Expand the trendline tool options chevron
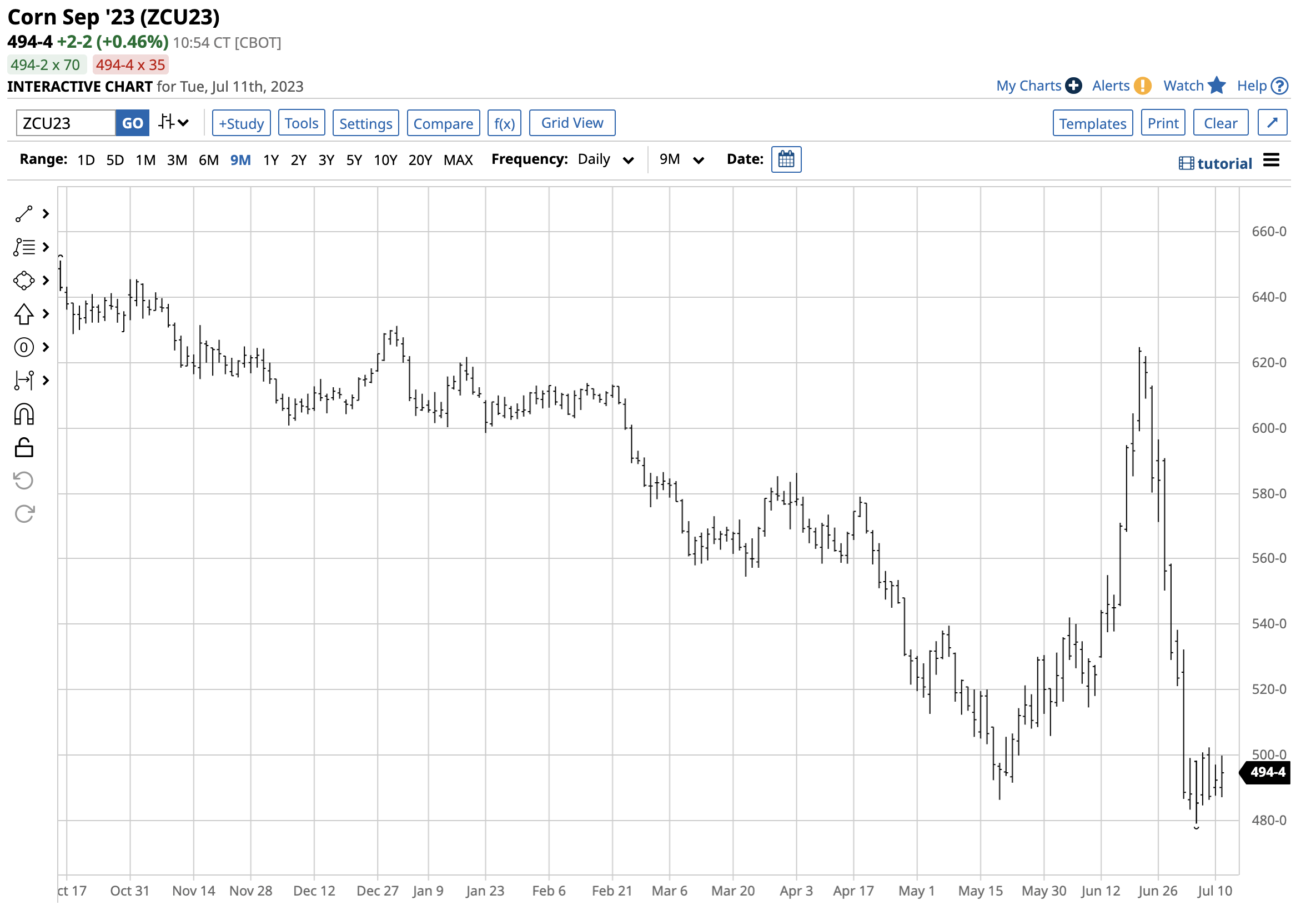Screen dimensions: 1316x920 click(x=47, y=213)
